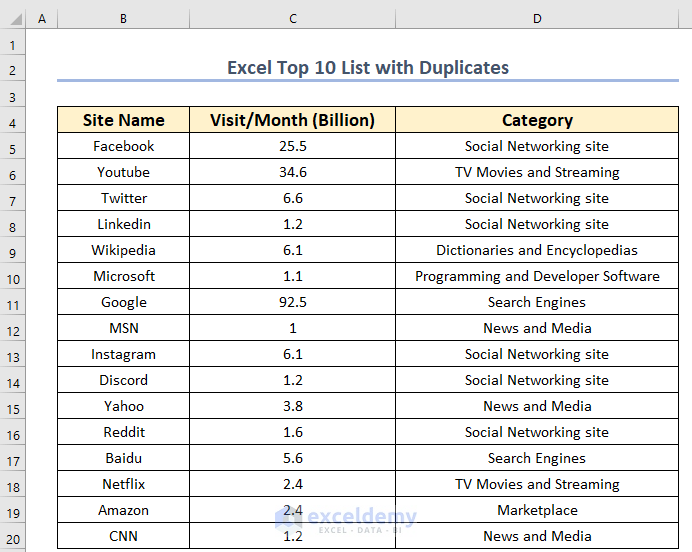The height and width of the screenshot is (552, 692).
Task: Select column B header
Action: [x=124, y=19]
